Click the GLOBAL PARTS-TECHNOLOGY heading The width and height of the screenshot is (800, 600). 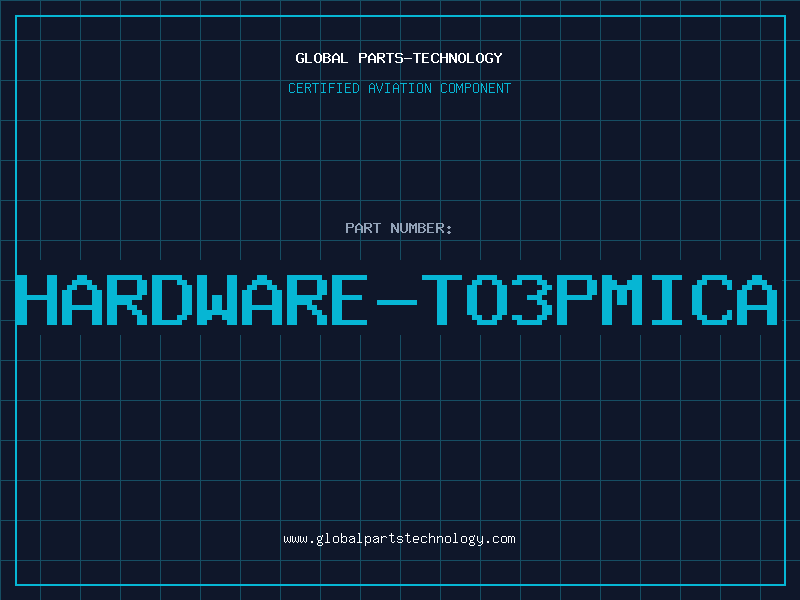(x=399, y=58)
